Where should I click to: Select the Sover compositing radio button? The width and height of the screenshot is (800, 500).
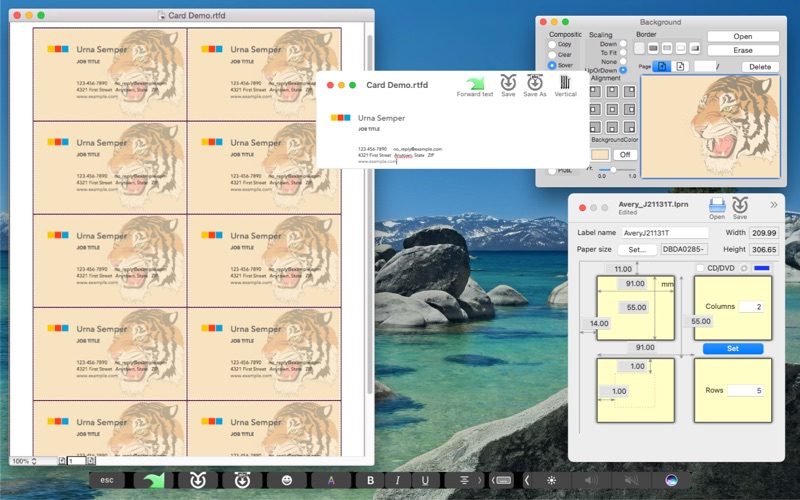coord(552,65)
